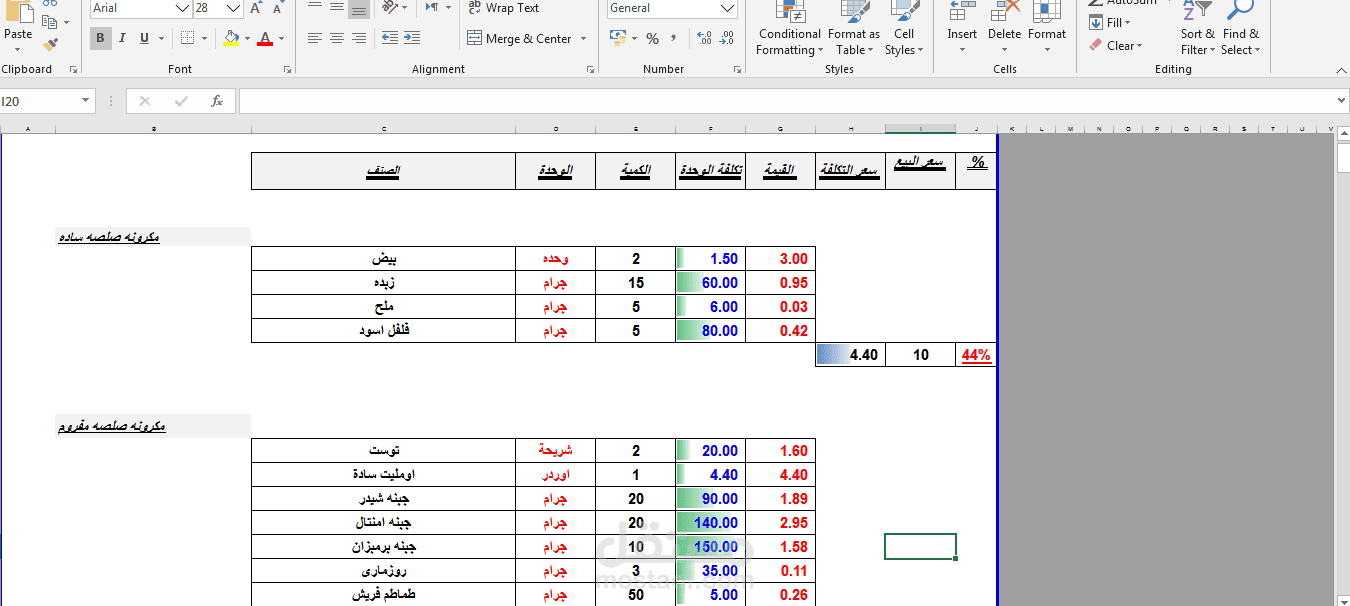Increase indent icon
This screenshot has height=606, width=1350.
click(x=411, y=39)
